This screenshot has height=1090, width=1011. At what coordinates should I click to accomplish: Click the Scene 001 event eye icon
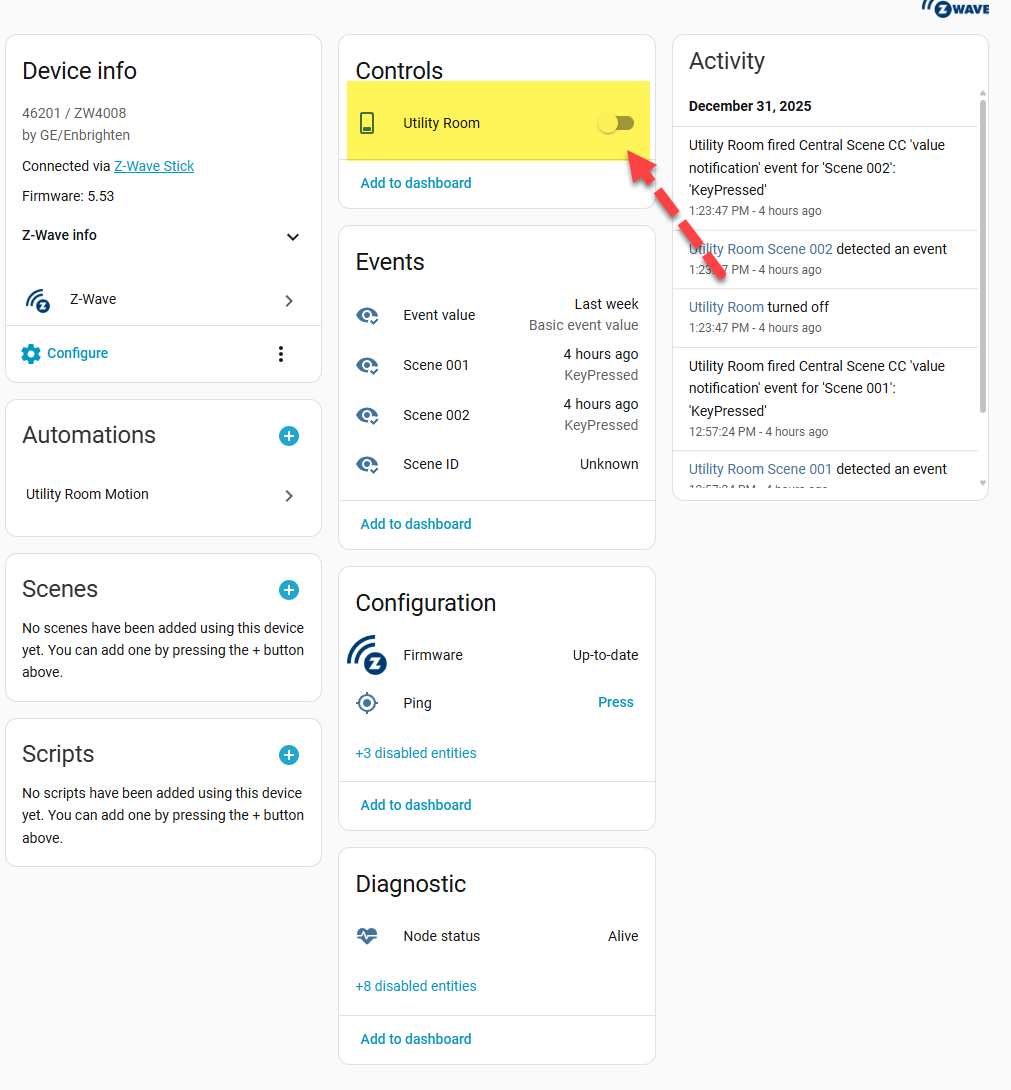367,365
